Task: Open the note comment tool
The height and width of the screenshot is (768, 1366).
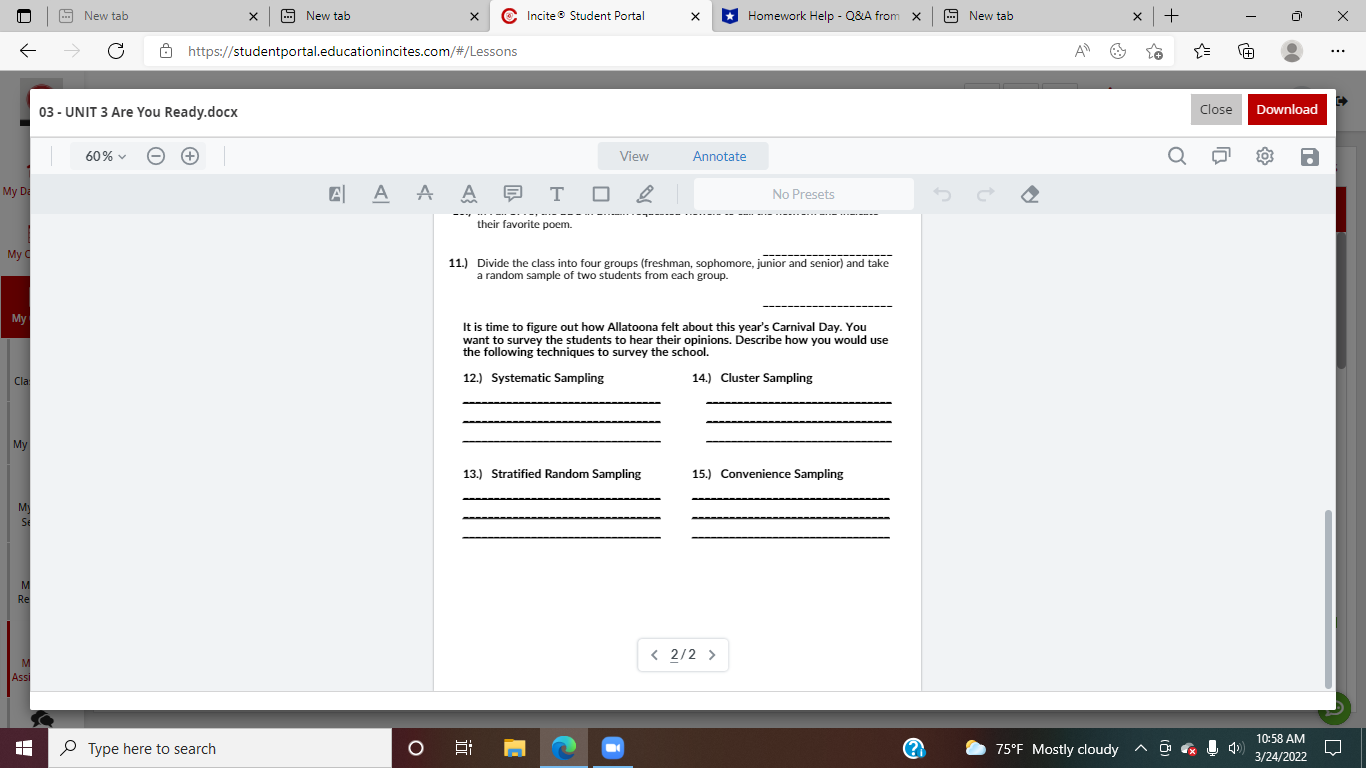Action: pos(513,193)
